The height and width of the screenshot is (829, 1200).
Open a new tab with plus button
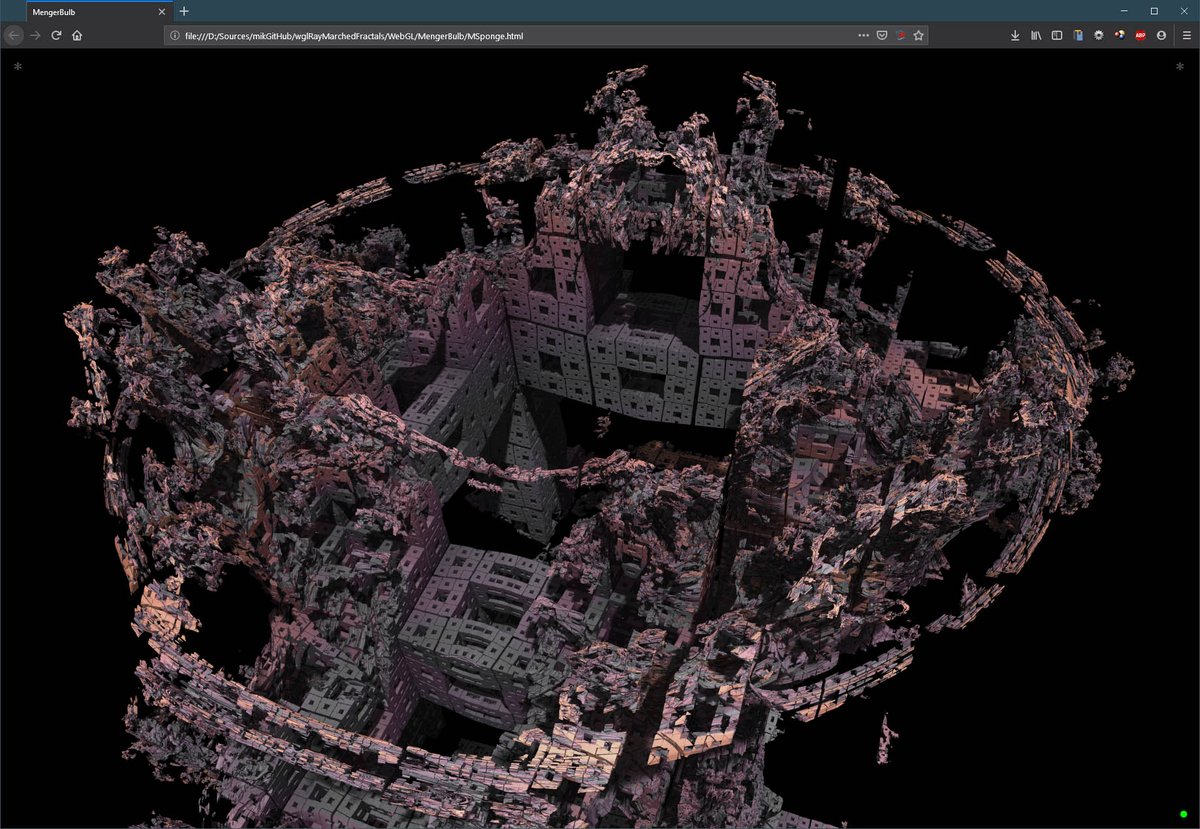point(184,11)
